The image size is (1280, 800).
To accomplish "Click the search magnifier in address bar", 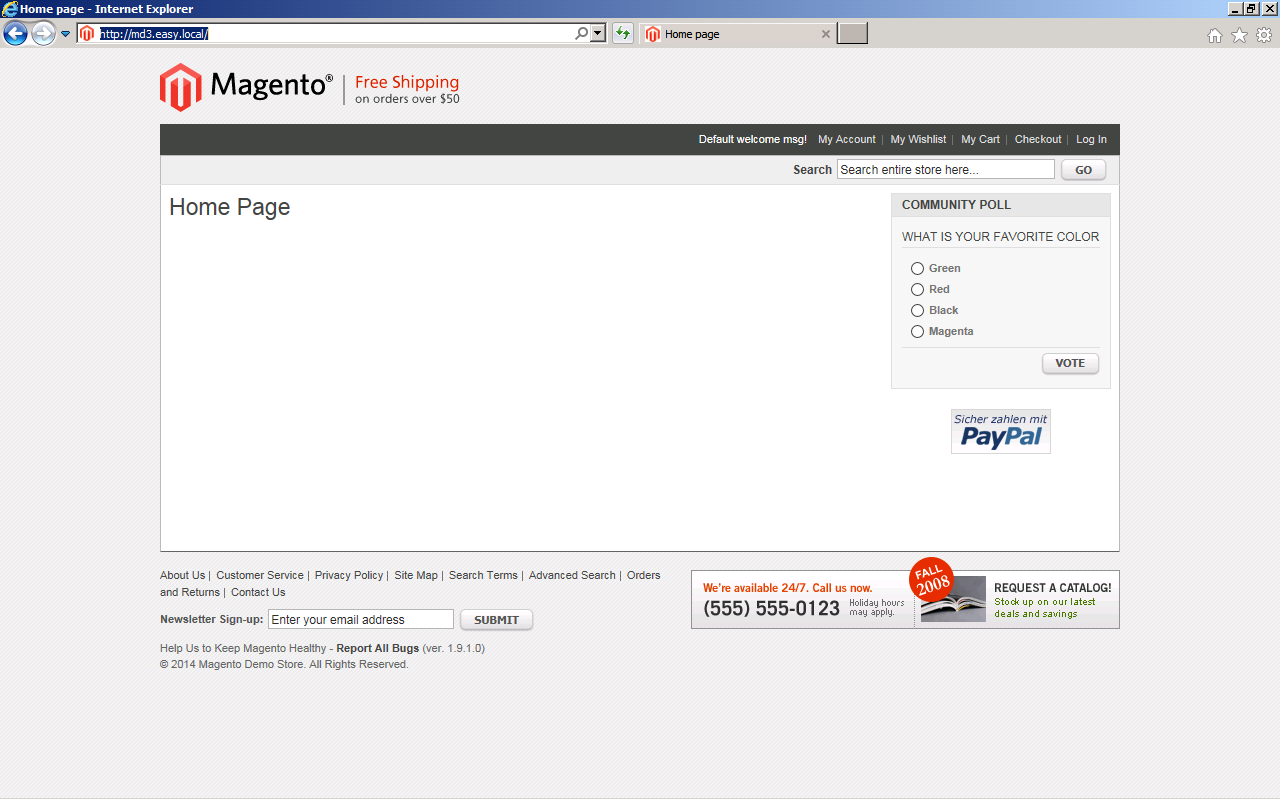I will click(x=582, y=34).
